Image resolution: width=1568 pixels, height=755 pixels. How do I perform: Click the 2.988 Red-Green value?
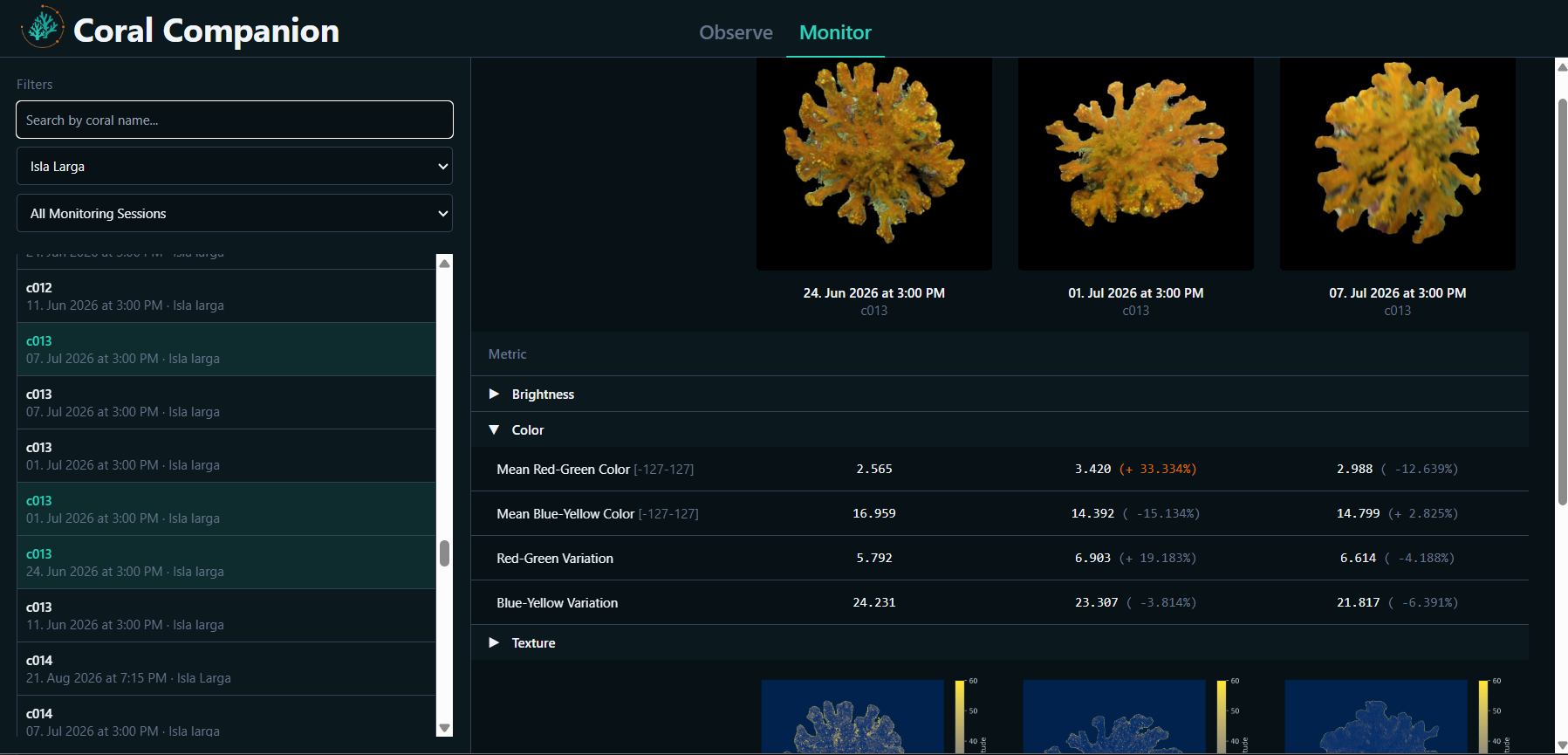1355,470
